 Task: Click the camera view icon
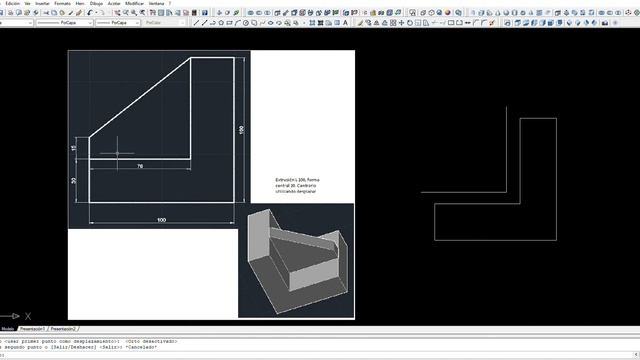pos(605,23)
